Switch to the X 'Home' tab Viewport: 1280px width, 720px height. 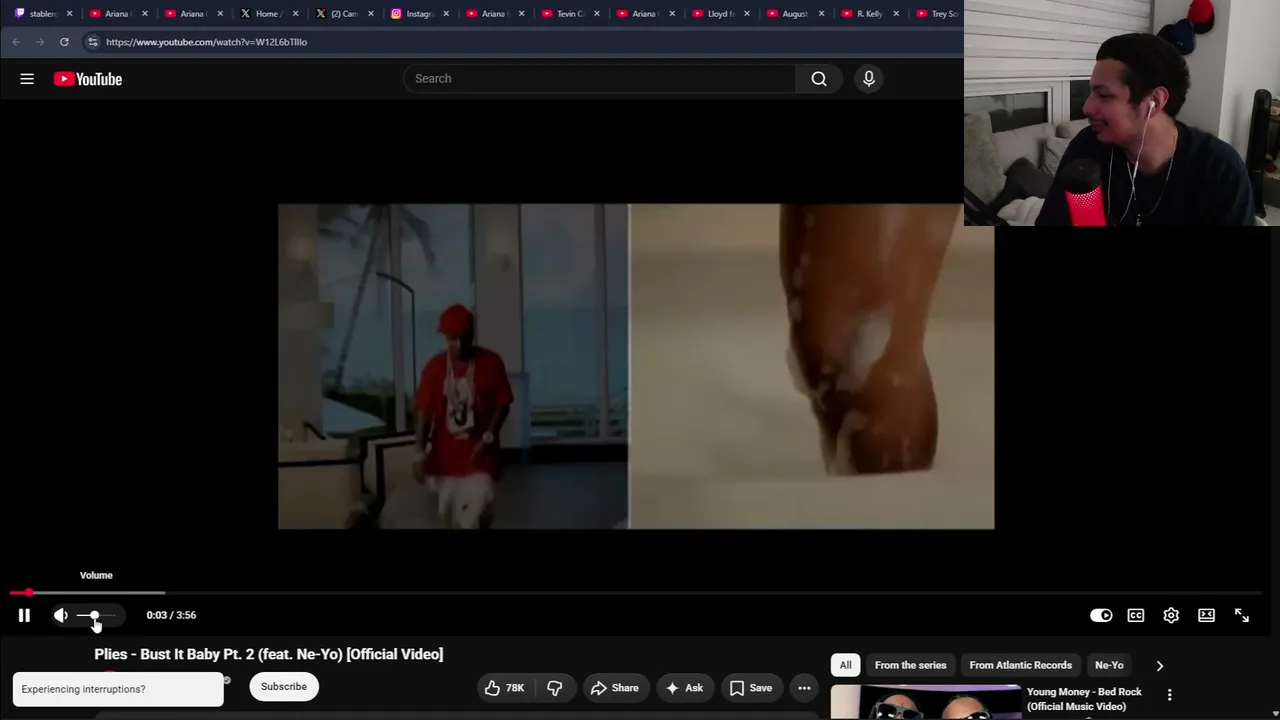click(x=266, y=14)
